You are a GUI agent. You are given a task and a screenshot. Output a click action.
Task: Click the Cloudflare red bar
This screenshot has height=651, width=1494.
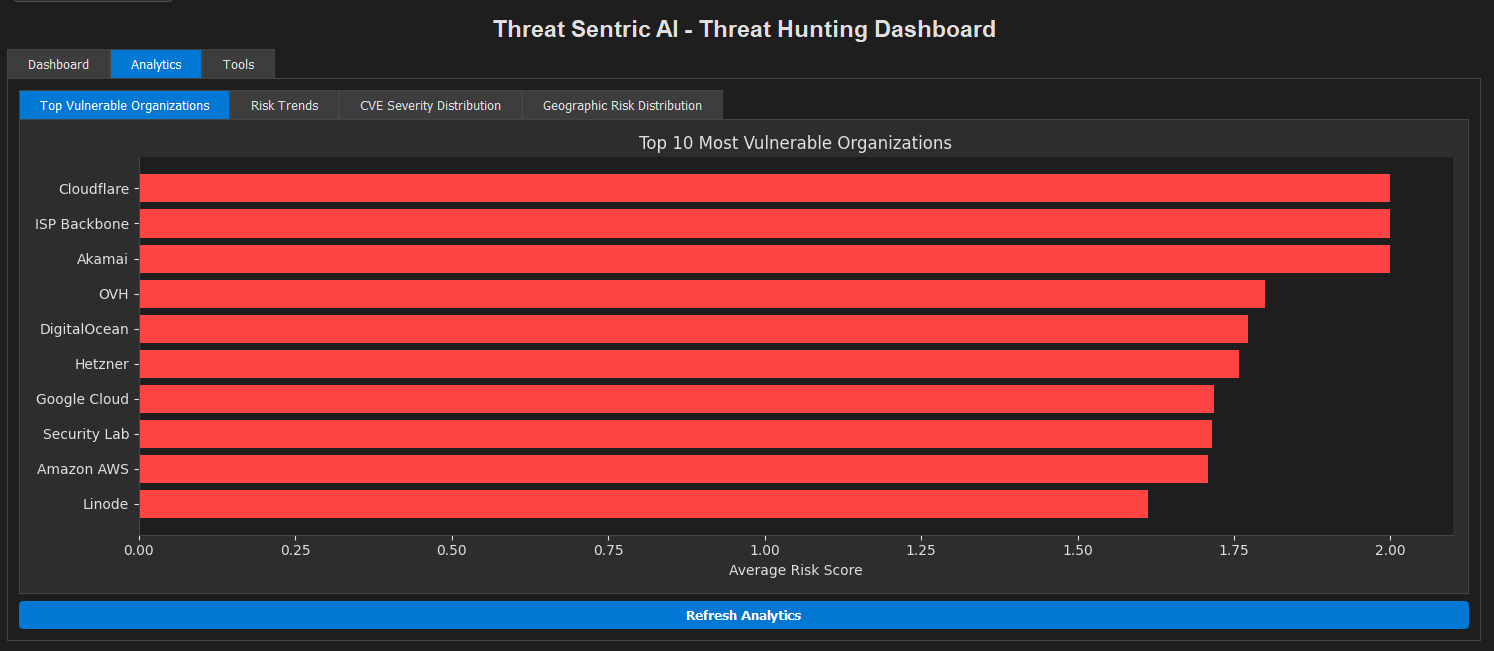point(764,188)
